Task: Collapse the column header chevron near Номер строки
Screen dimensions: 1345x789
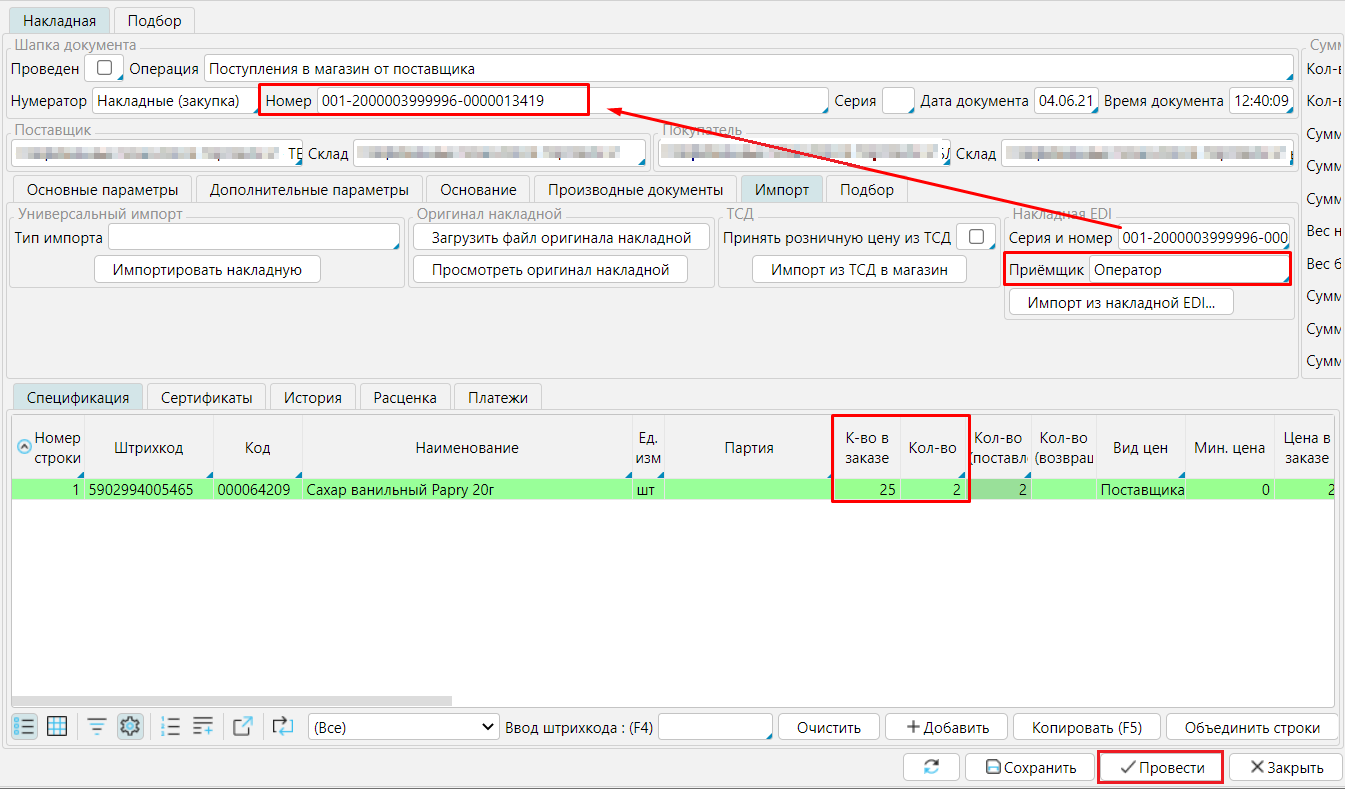Action: 24,448
